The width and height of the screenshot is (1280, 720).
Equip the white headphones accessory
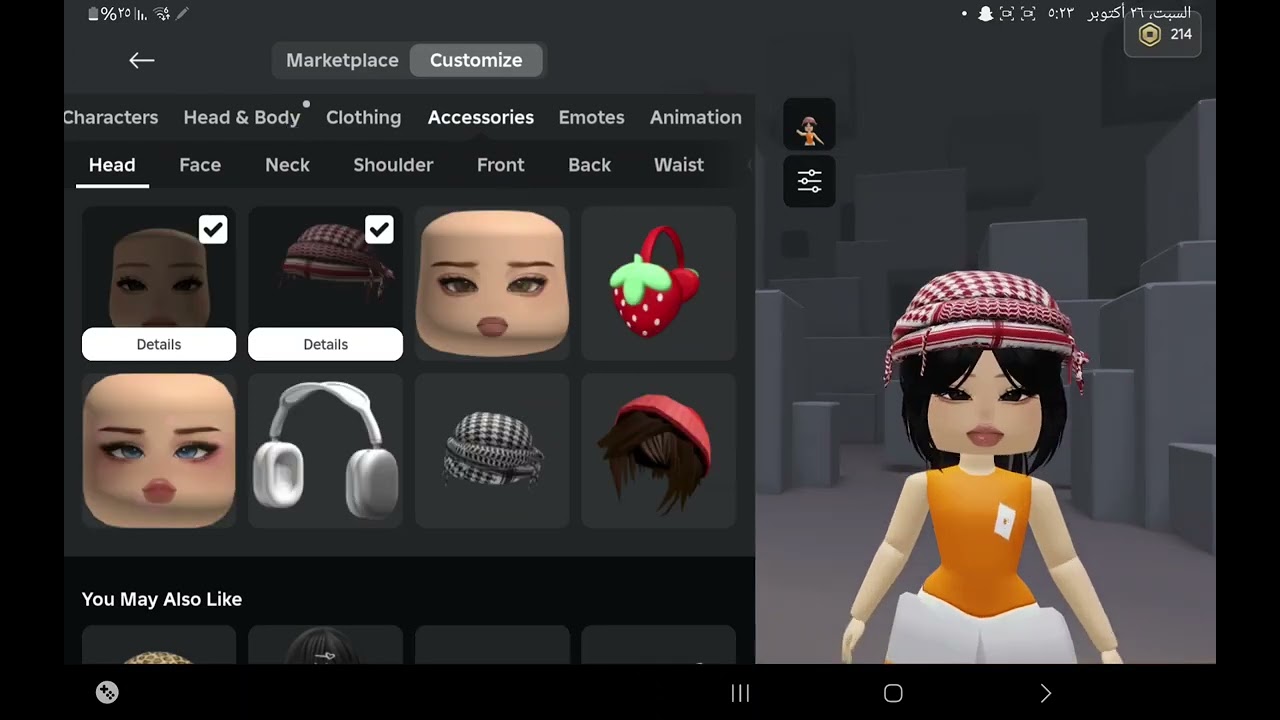coord(325,450)
